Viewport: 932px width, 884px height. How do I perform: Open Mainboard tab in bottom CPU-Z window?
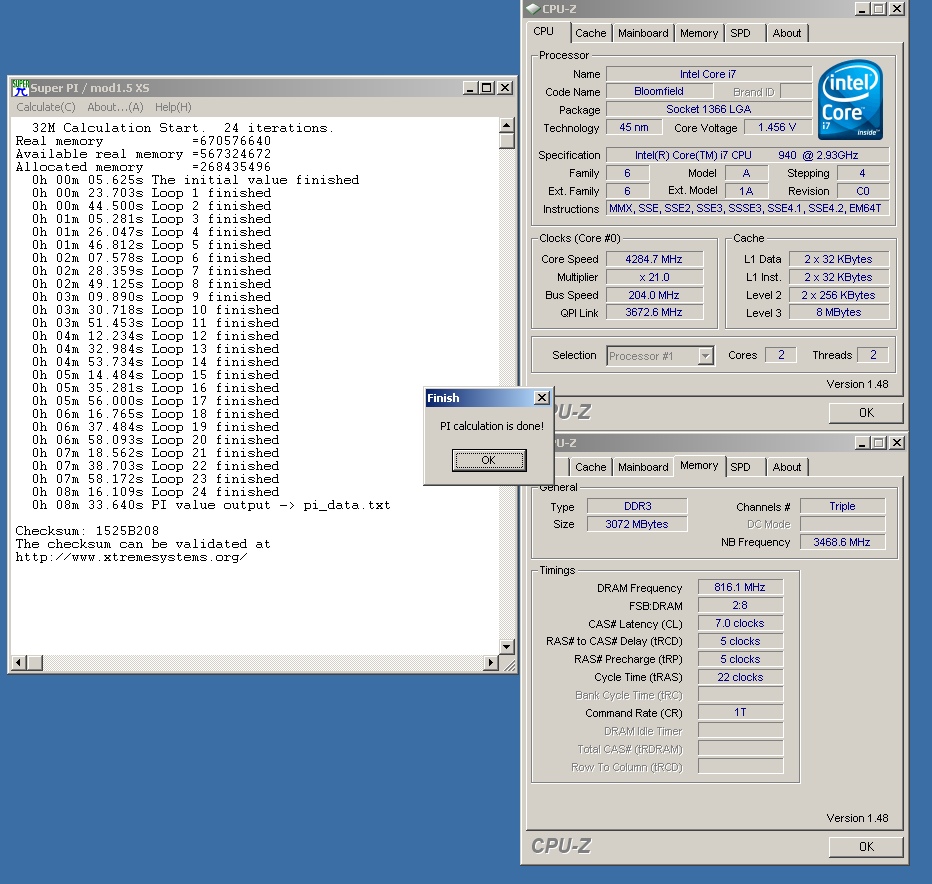tap(643, 467)
